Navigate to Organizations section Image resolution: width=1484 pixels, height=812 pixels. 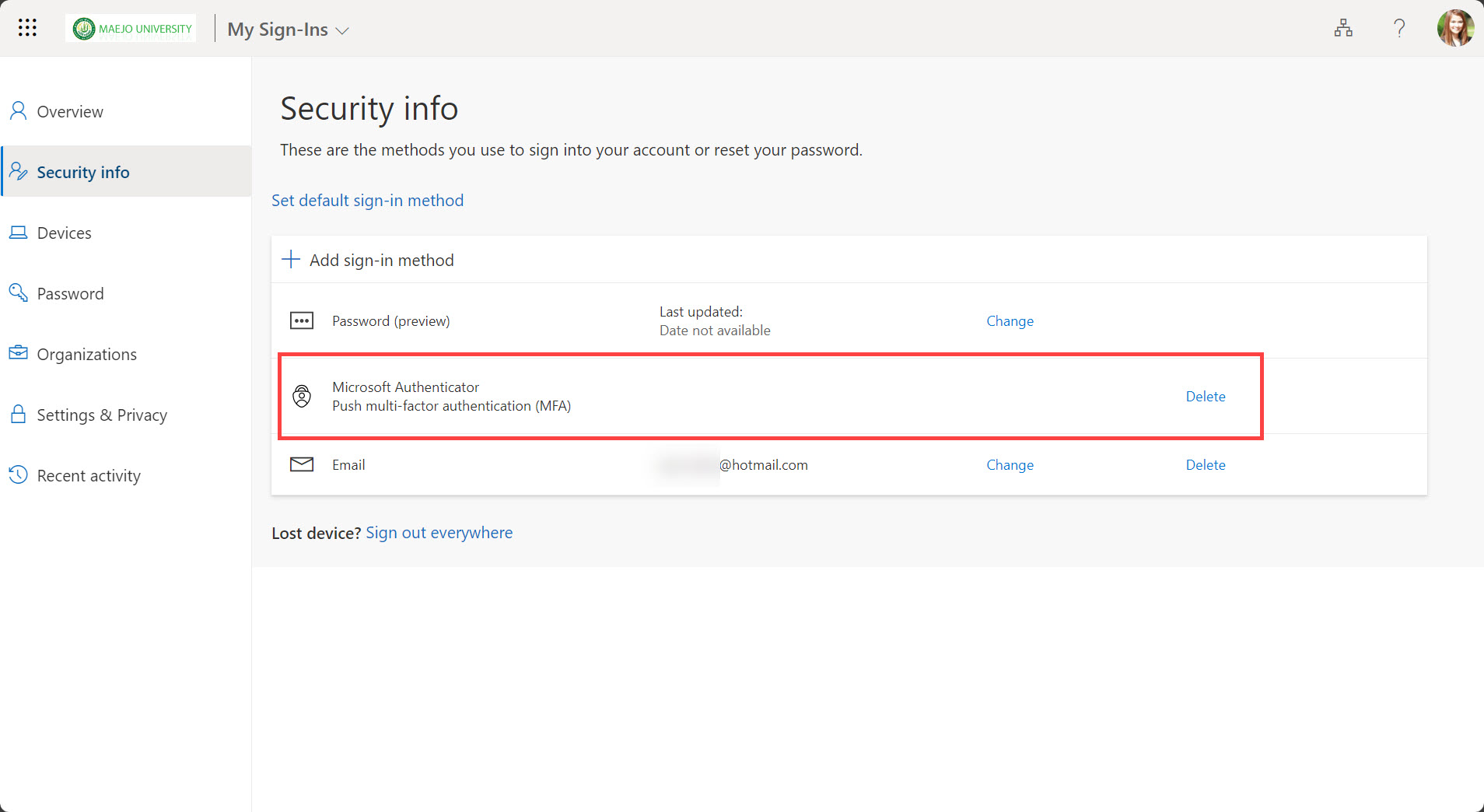(86, 355)
